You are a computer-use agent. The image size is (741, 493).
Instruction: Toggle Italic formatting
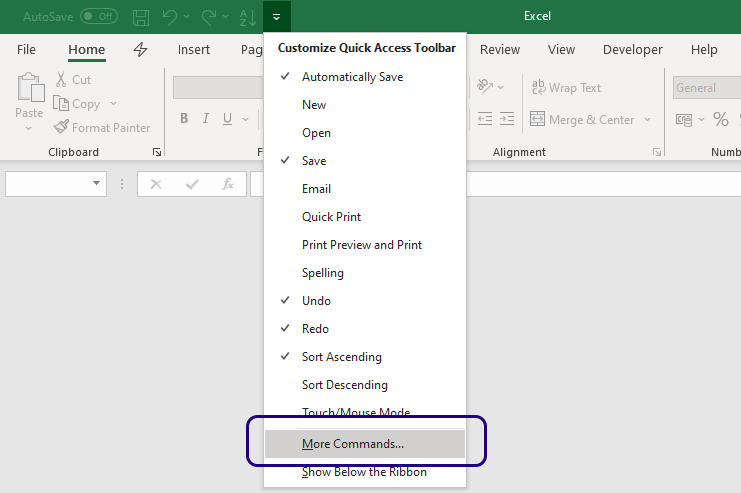click(x=206, y=118)
